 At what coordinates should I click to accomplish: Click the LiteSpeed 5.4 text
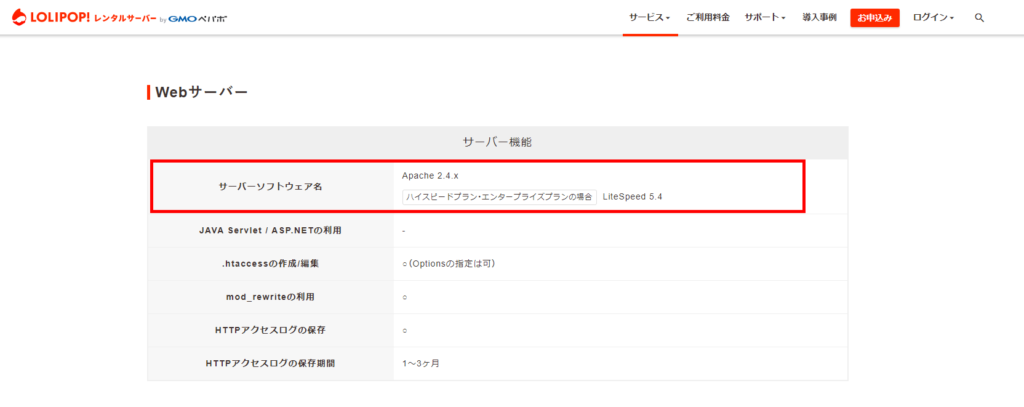click(632, 197)
